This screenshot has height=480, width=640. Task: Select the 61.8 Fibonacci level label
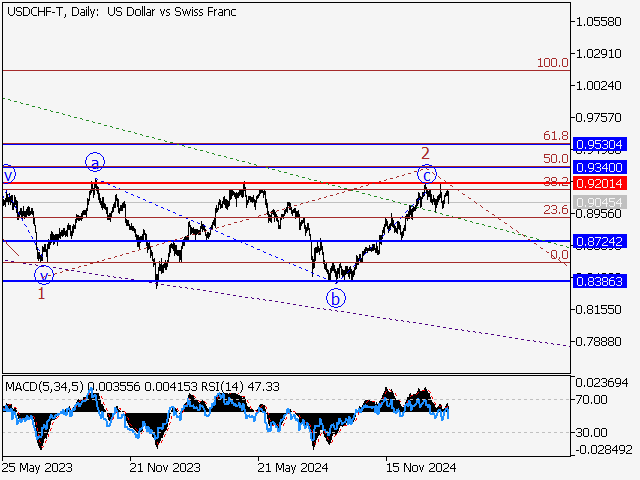coord(555,136)
